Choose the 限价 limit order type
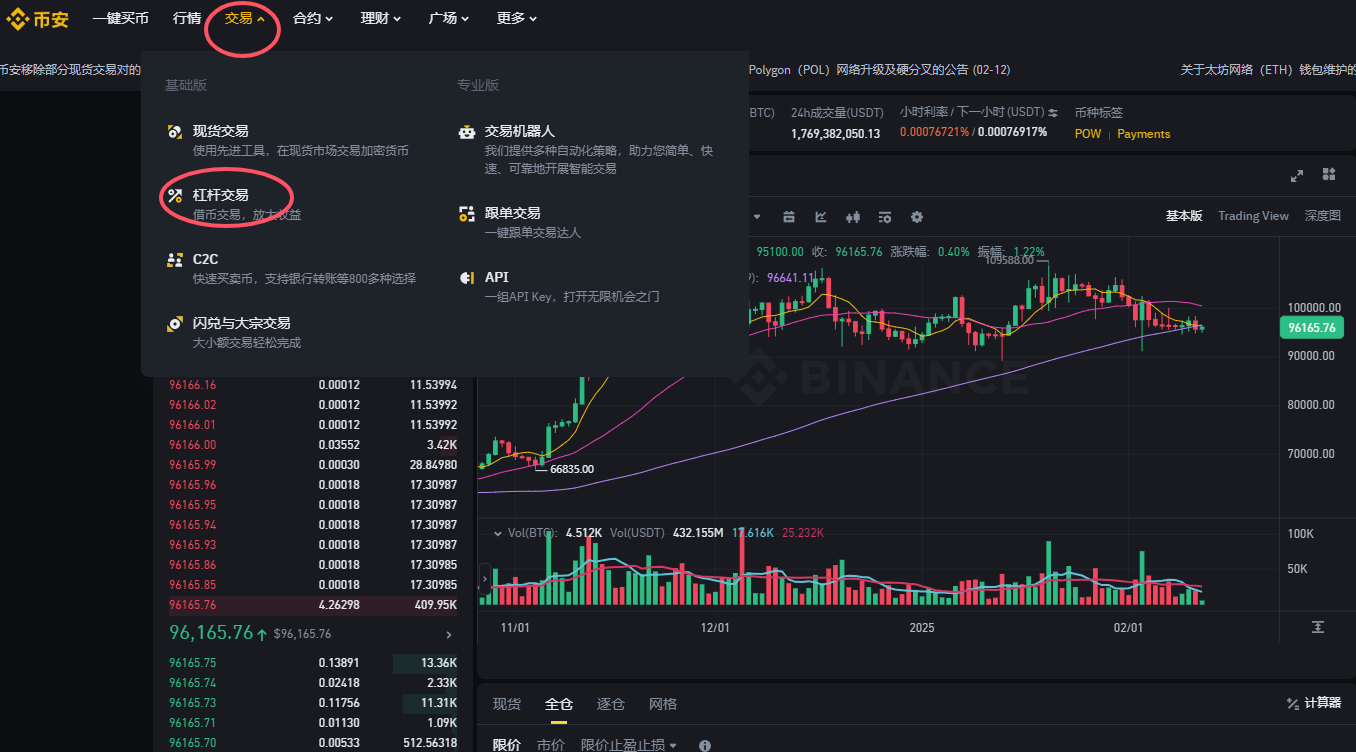The height and width of the screenshot is (752, 1356). point(507,745)
